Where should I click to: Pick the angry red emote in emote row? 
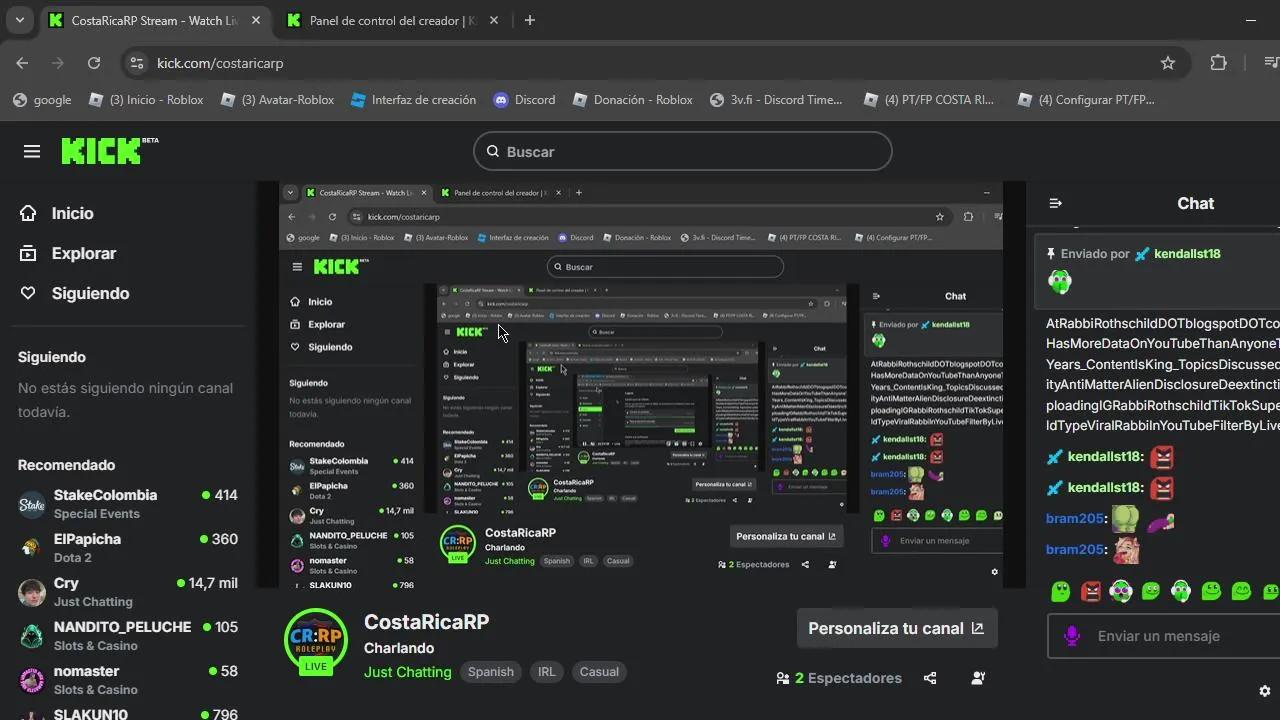pyautogui.click(x=1091, y=591)
